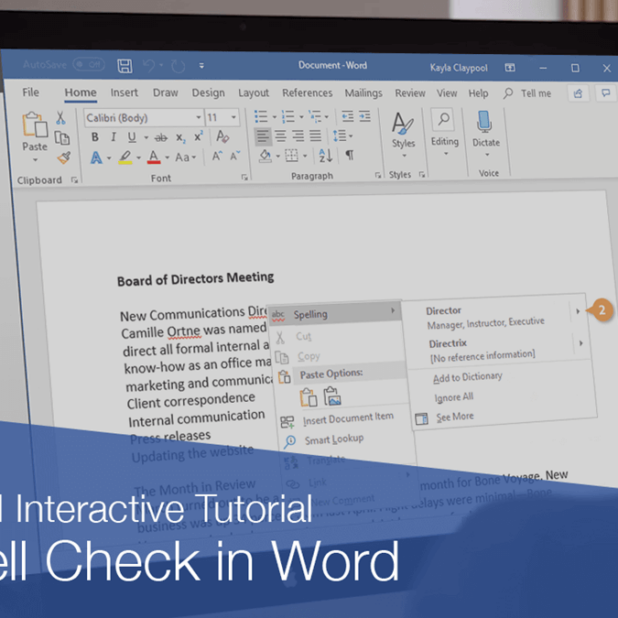
Task: Click Smart Lookup in context menu
Action: 334,439
